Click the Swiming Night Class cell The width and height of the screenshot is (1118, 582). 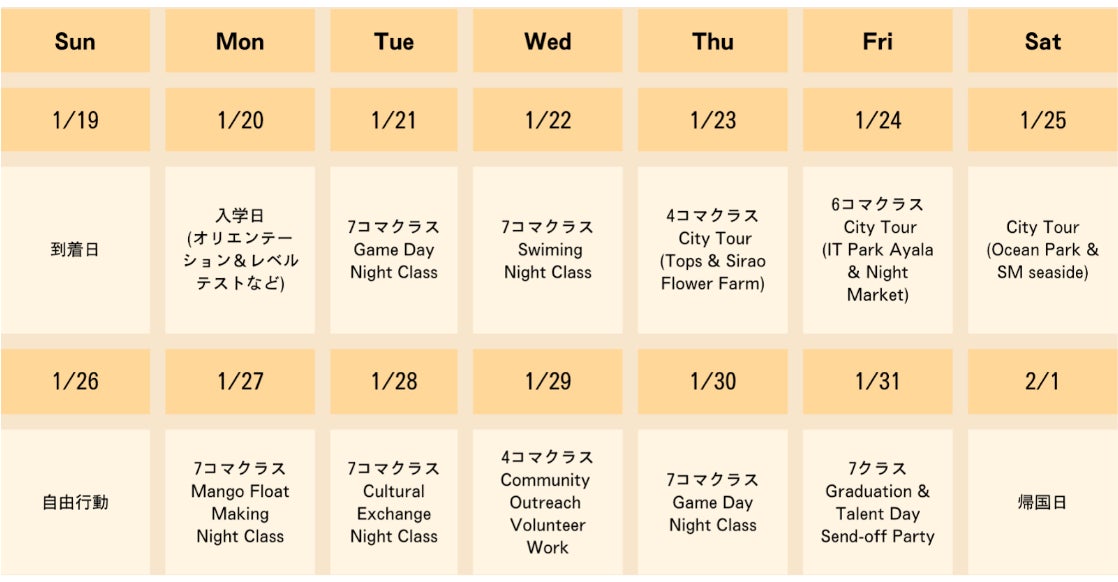click(x=547, y=250)
